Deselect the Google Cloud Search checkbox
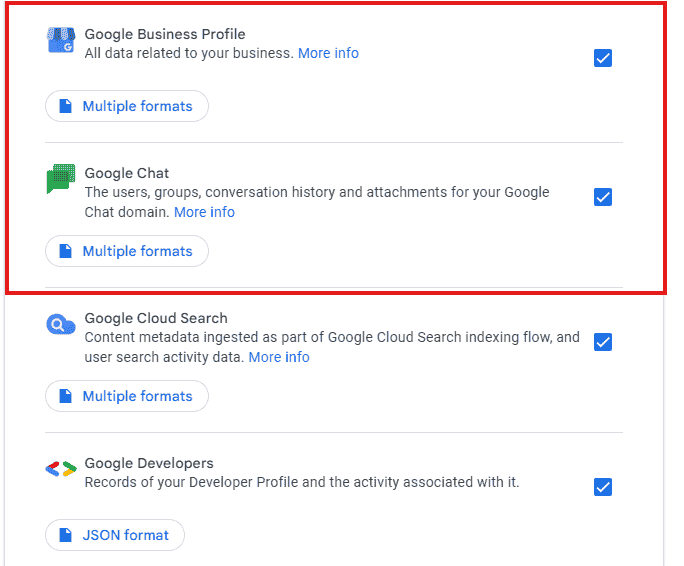Screen dimensions: 684x566 pyautogui.click(x=603, y=342)
